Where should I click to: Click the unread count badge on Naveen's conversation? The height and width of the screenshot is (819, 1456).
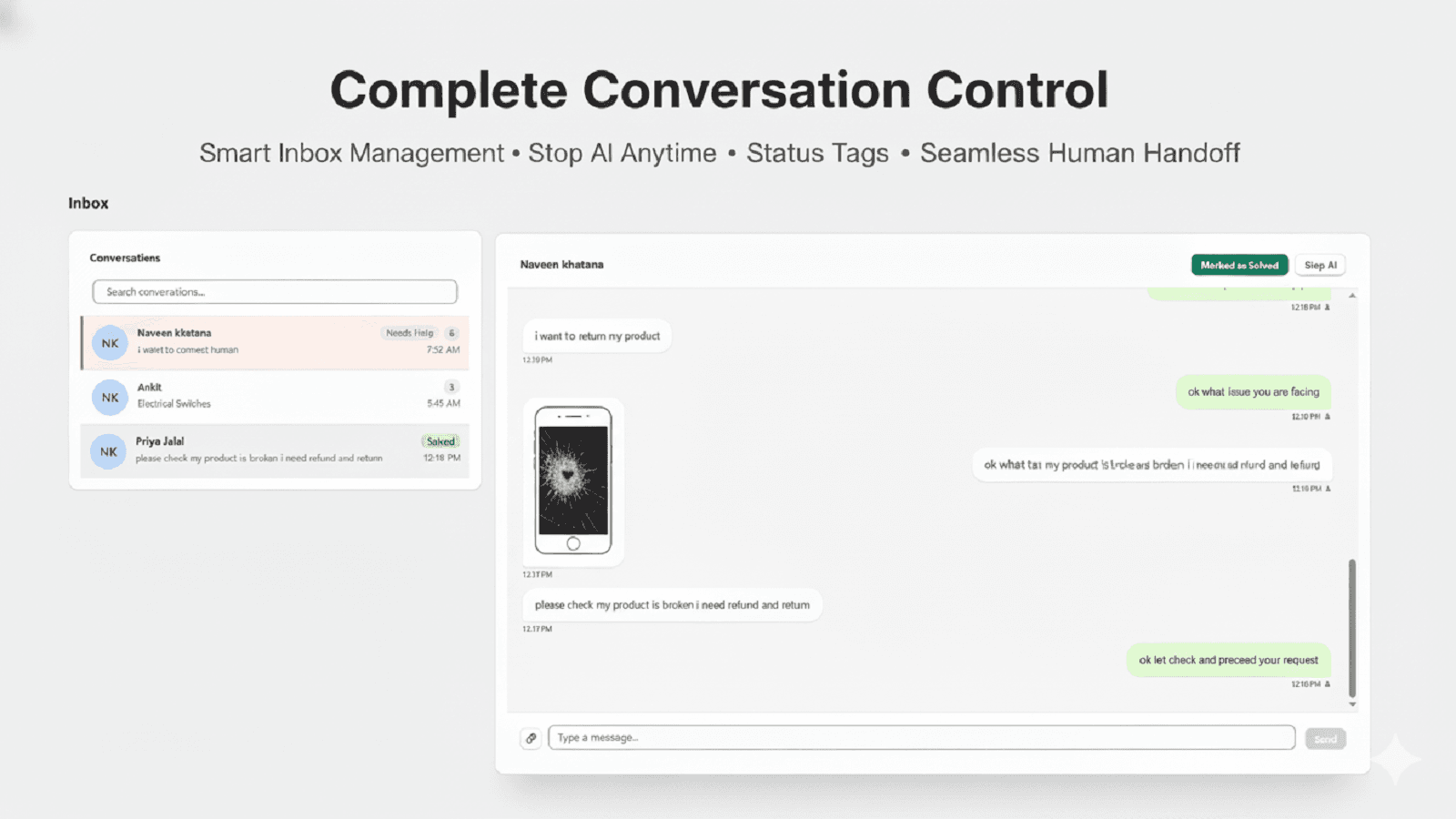point(451,332)
